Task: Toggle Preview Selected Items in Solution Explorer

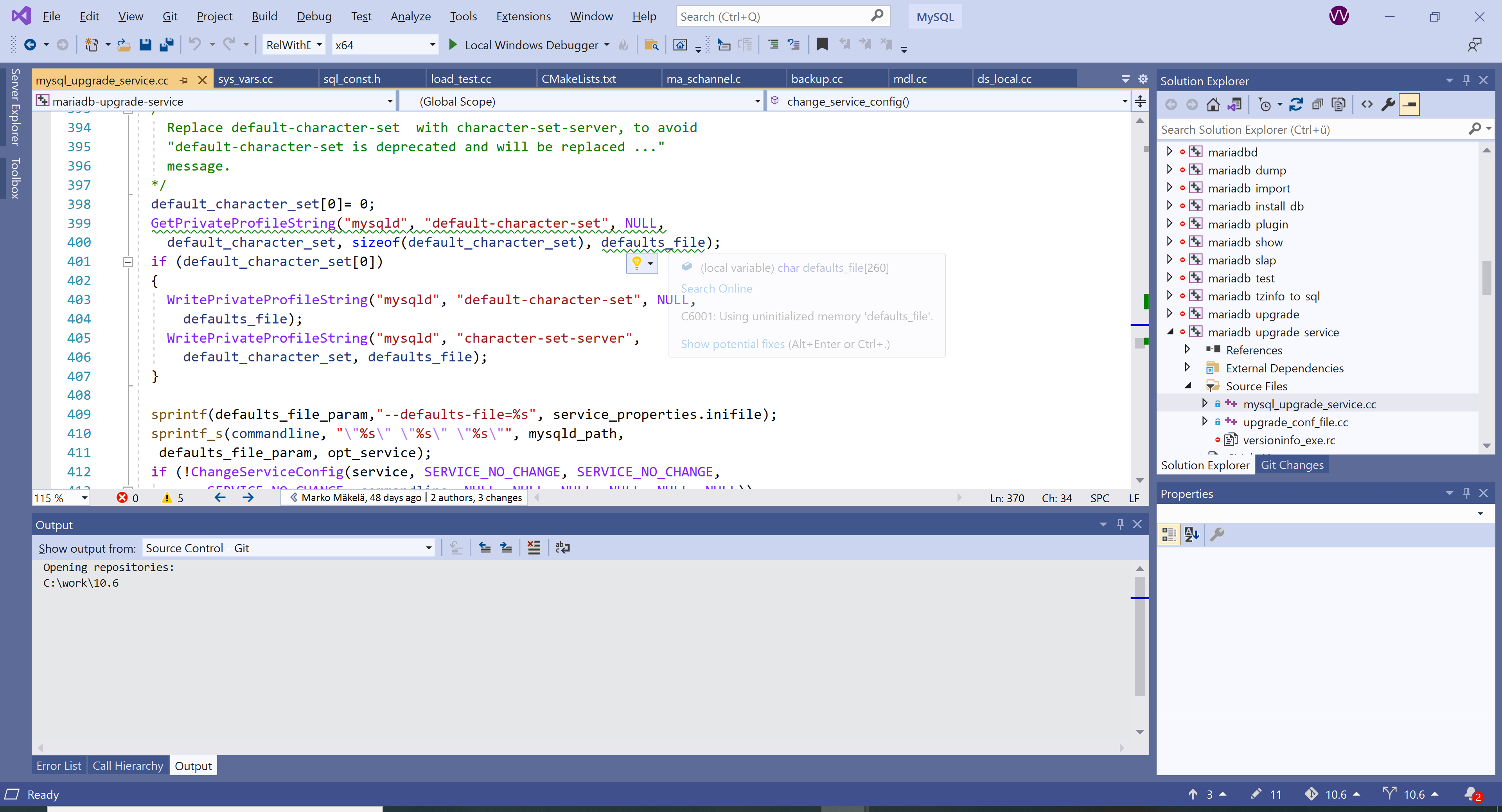Action: pos(1409,105)
